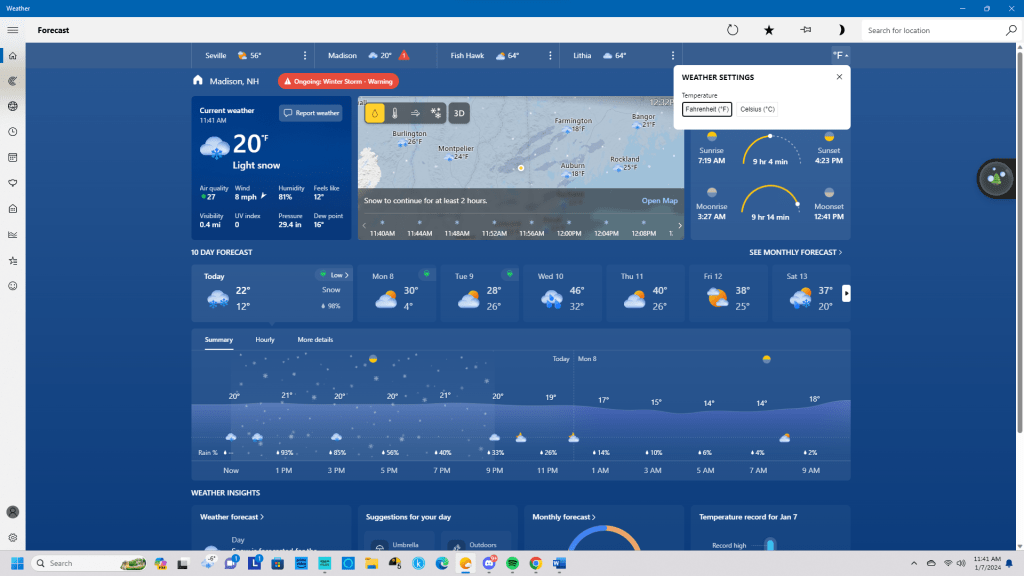Open options menu for Seville
This screenshot has width=1024, height=576.
click(305, 56)
